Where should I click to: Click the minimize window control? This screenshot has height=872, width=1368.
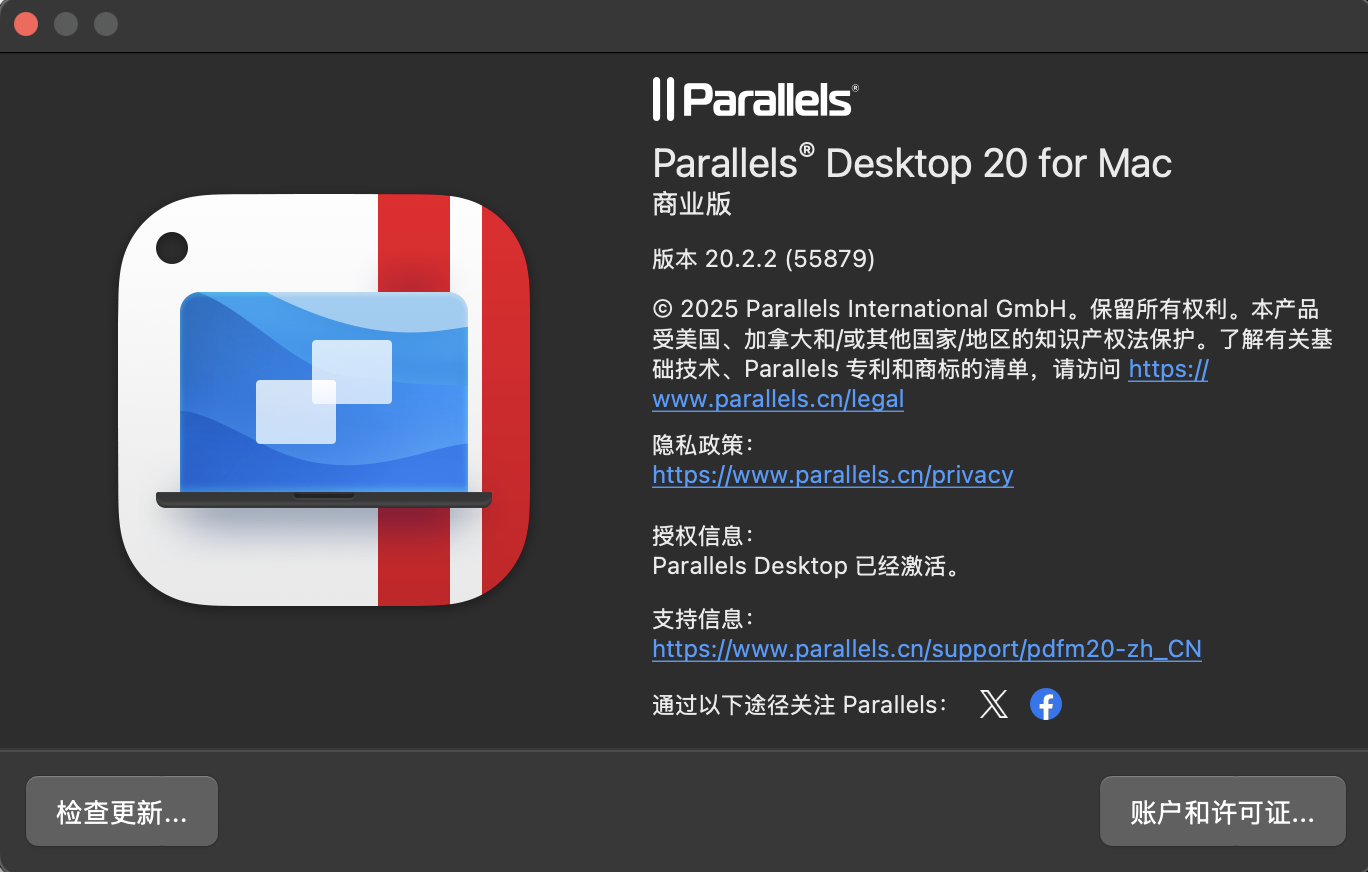[x=66, y=23]
